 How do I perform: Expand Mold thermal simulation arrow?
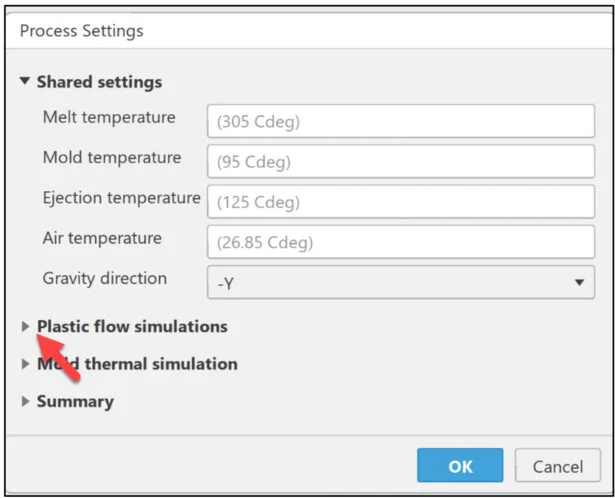pos(25,364)
